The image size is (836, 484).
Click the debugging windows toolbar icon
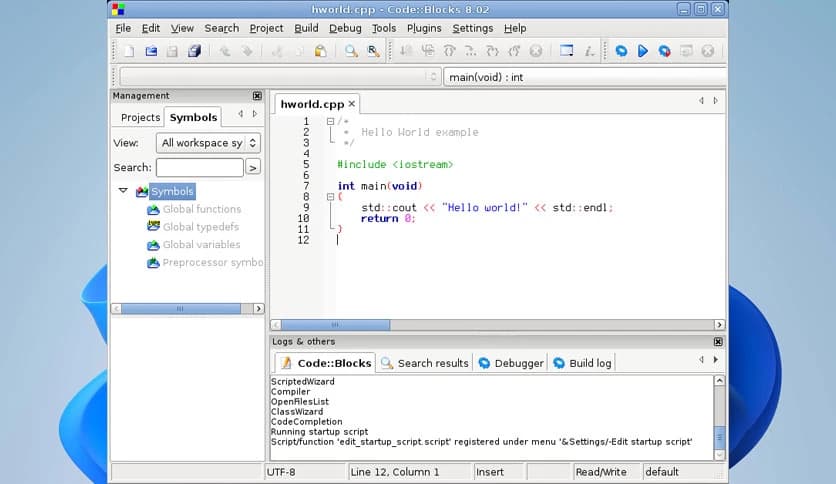566,51
